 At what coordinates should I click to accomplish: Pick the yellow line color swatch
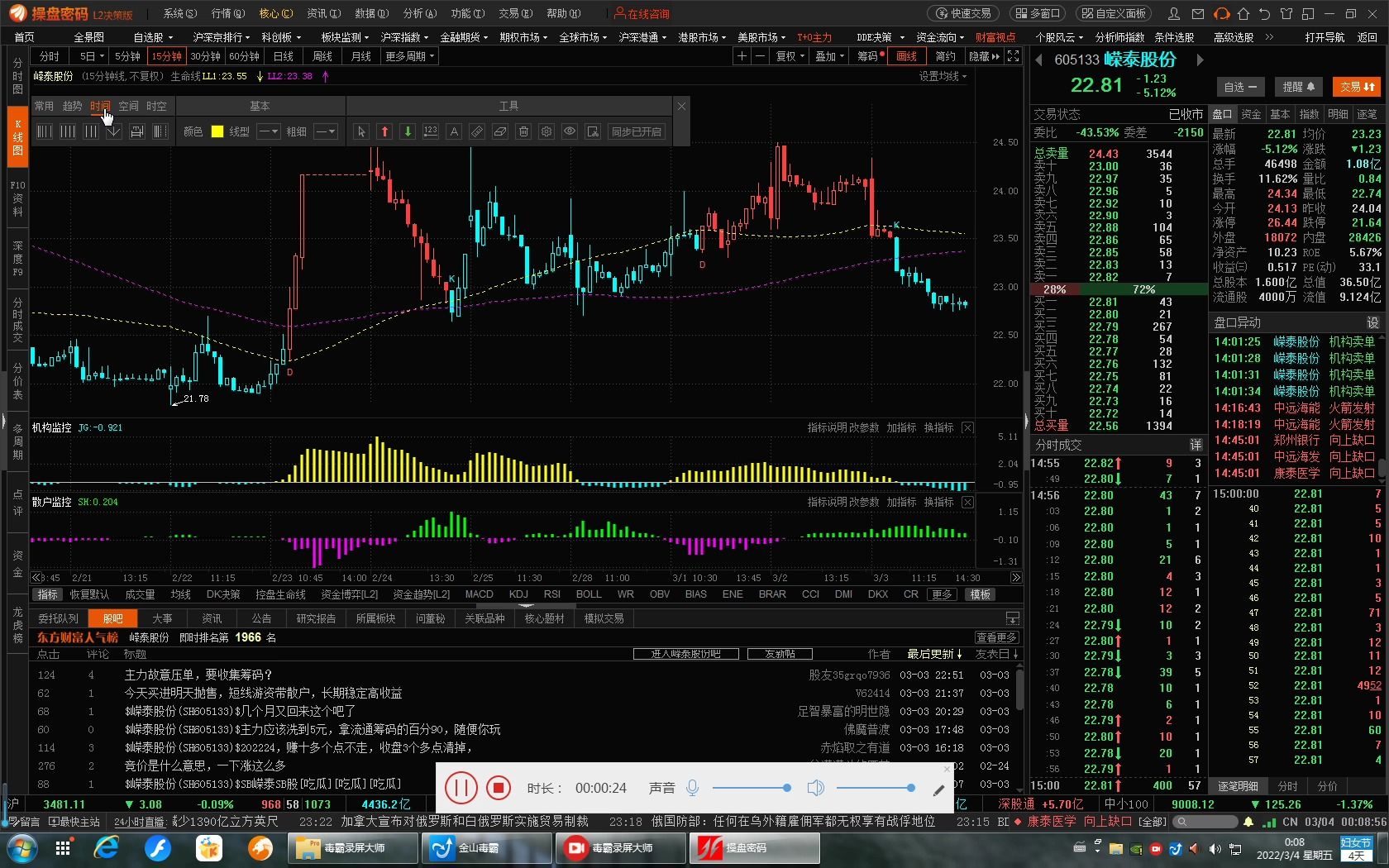[x=217, y=131]
